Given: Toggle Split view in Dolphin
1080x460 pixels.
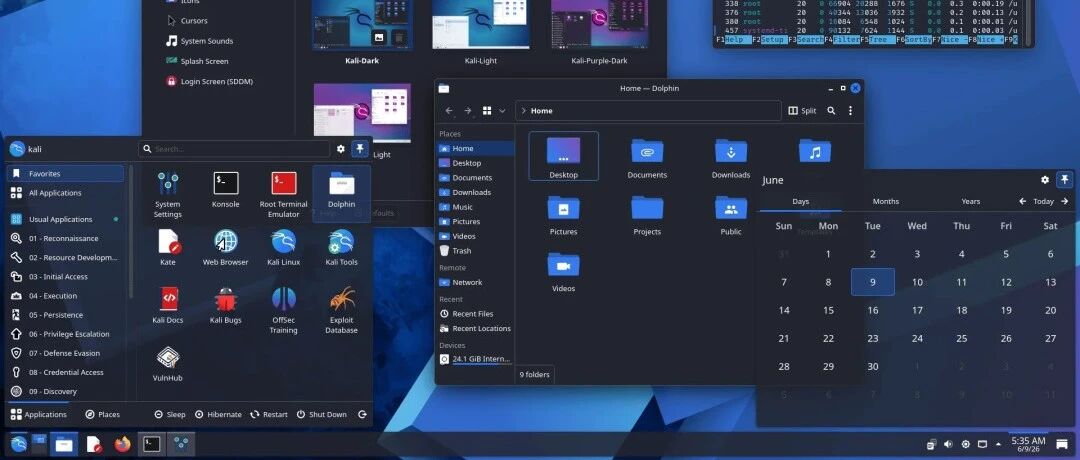Looking at the screenshot, I should [802, 111].
